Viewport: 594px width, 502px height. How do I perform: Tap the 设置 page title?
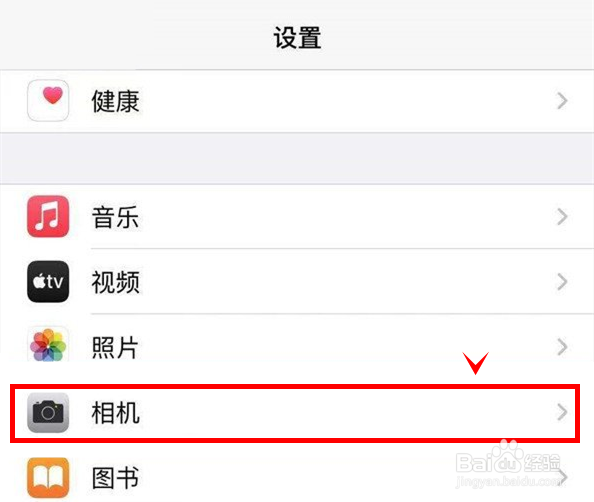click(297, 38)
